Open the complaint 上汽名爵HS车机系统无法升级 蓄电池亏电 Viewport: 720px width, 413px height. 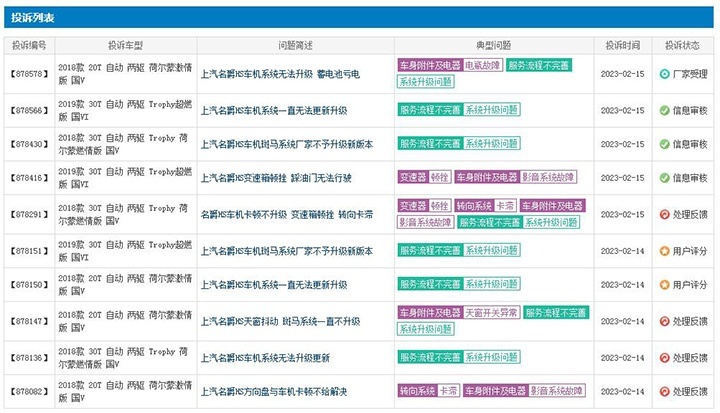pos(280,74)
